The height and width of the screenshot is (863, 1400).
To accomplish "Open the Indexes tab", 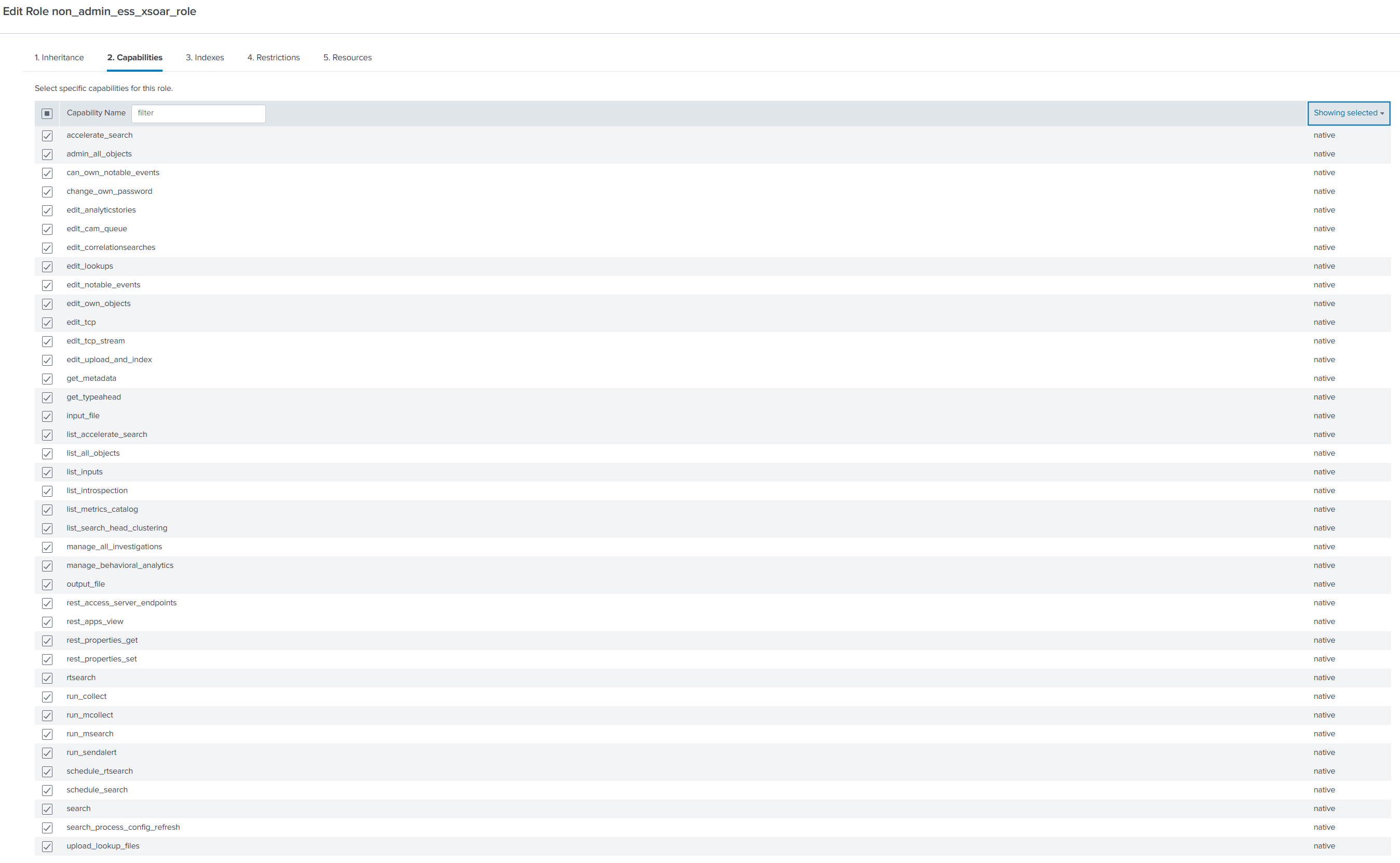I will pyautogui.click(x=205, y=58).
